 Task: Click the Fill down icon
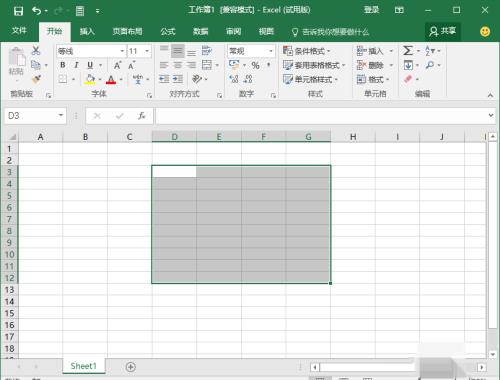coord(408,65)
